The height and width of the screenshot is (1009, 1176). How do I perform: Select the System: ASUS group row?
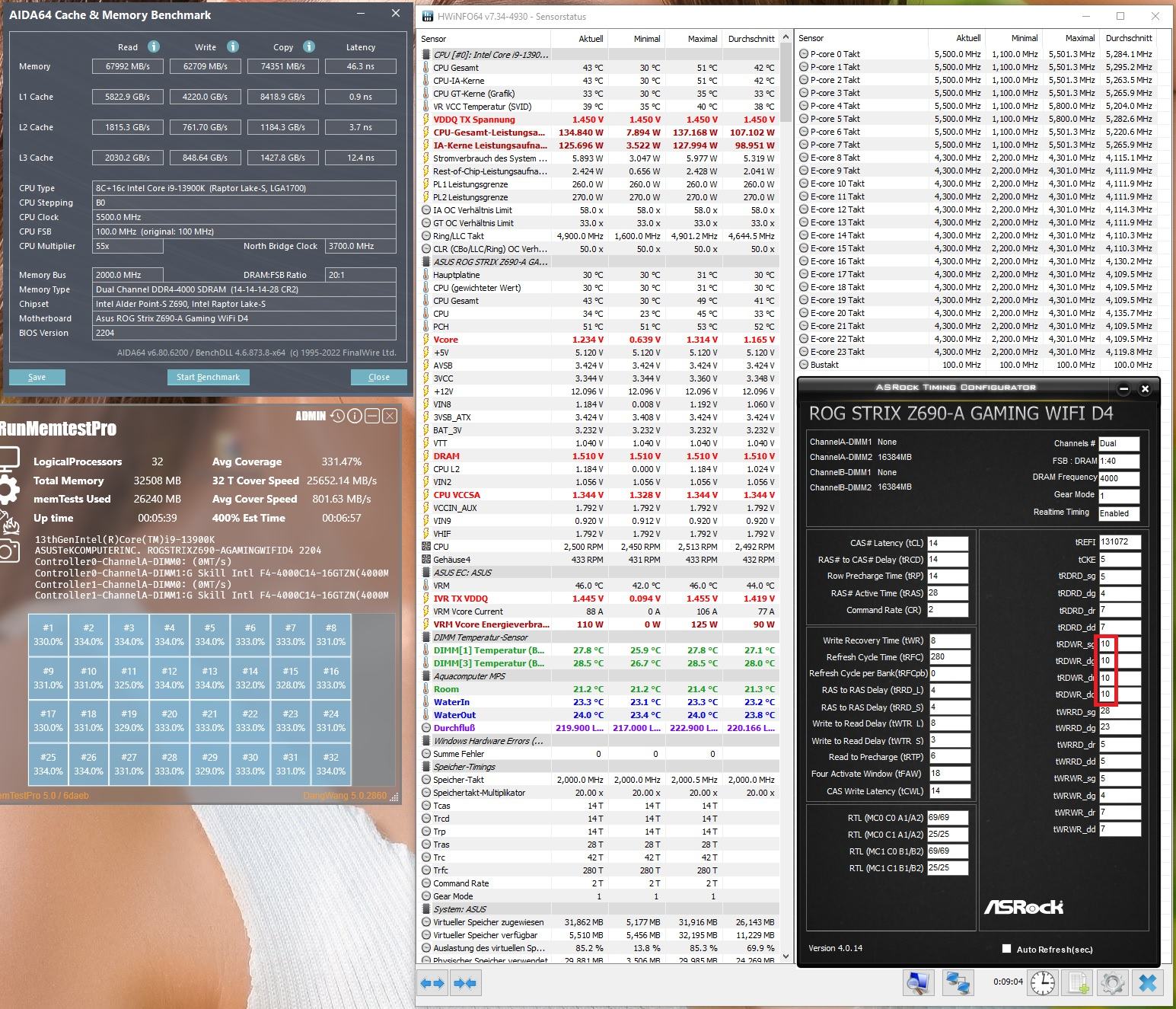(x=598, y=909)
